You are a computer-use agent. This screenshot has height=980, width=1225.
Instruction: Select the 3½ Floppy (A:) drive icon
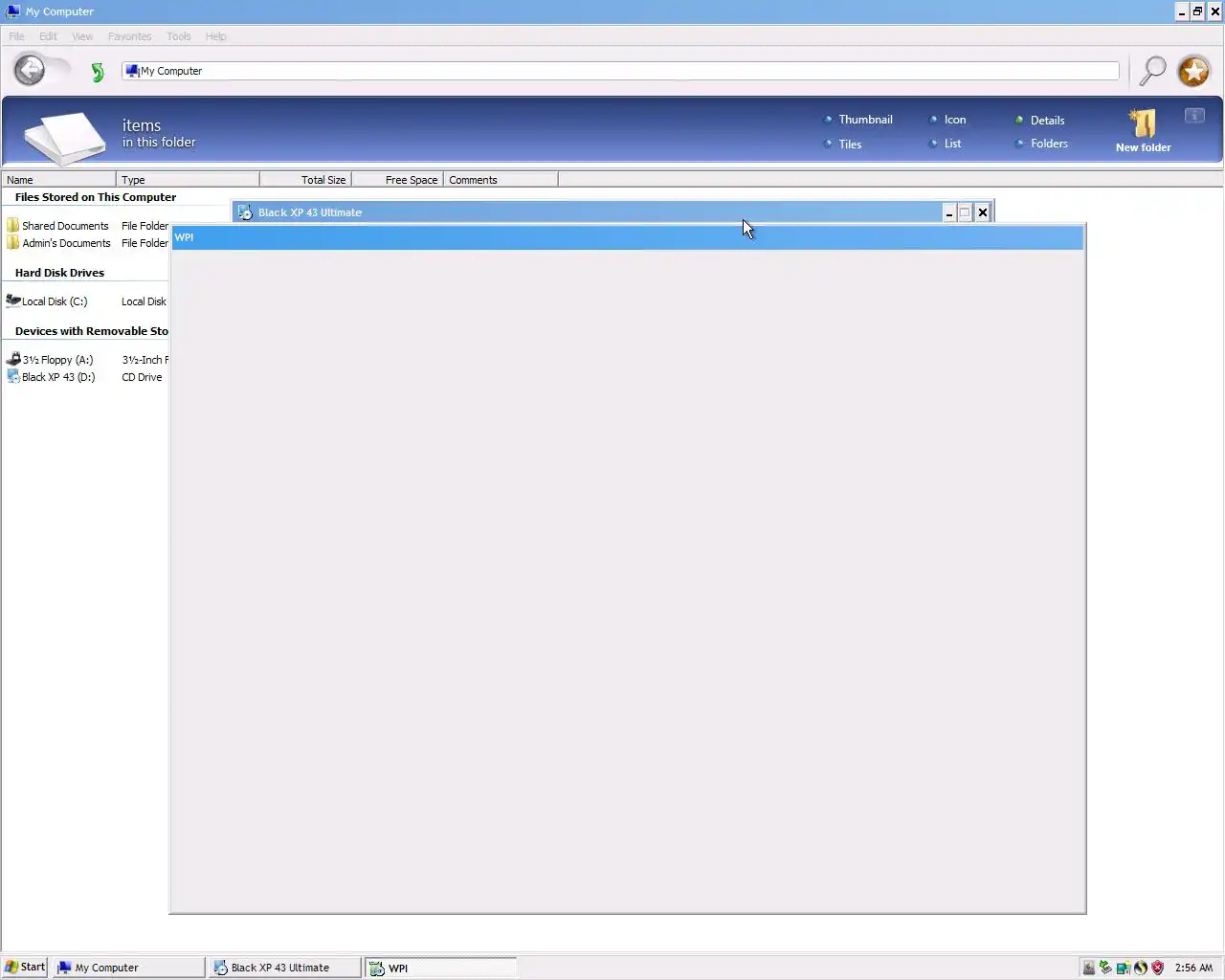click(13, 359)
